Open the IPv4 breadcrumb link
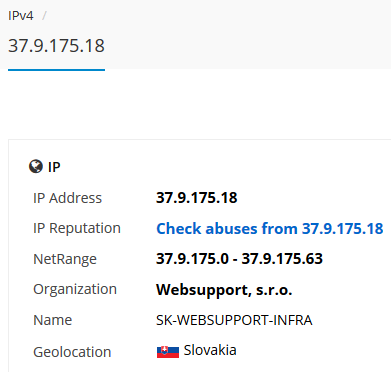391x372 pixels. [21, 16]
